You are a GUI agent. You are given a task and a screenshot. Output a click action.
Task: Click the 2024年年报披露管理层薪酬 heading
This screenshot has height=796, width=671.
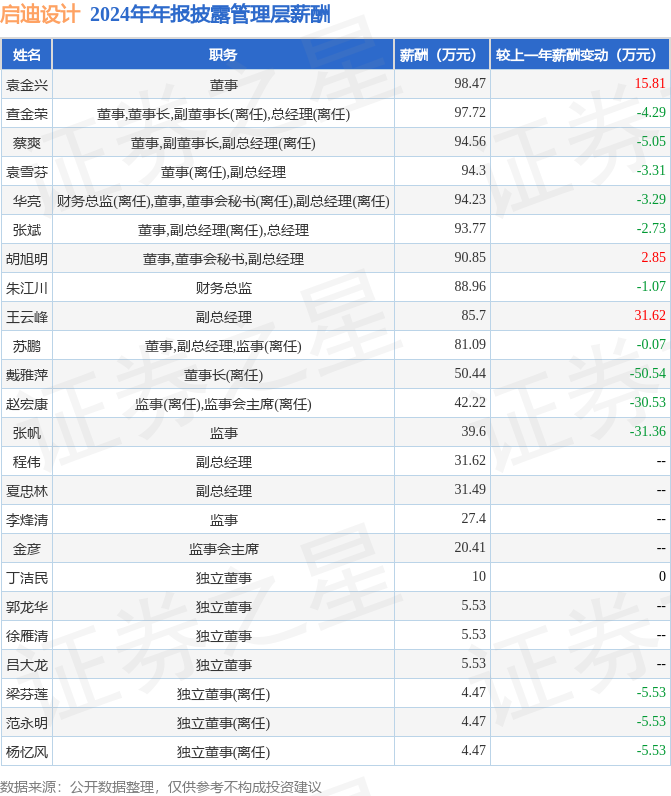pyautogui.click(x=210, y=14)
